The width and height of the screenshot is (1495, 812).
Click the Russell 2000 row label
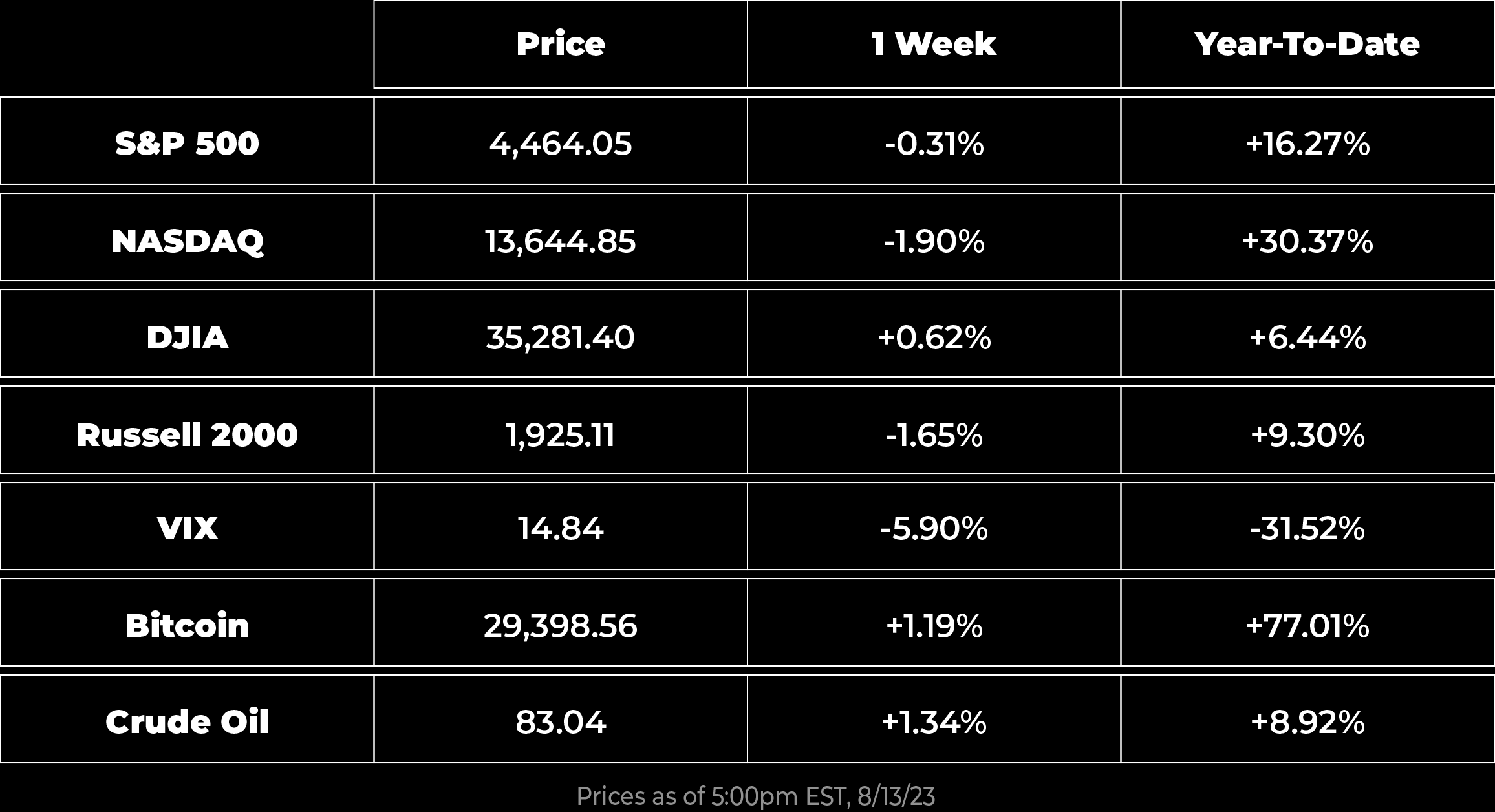coord(187,434)
